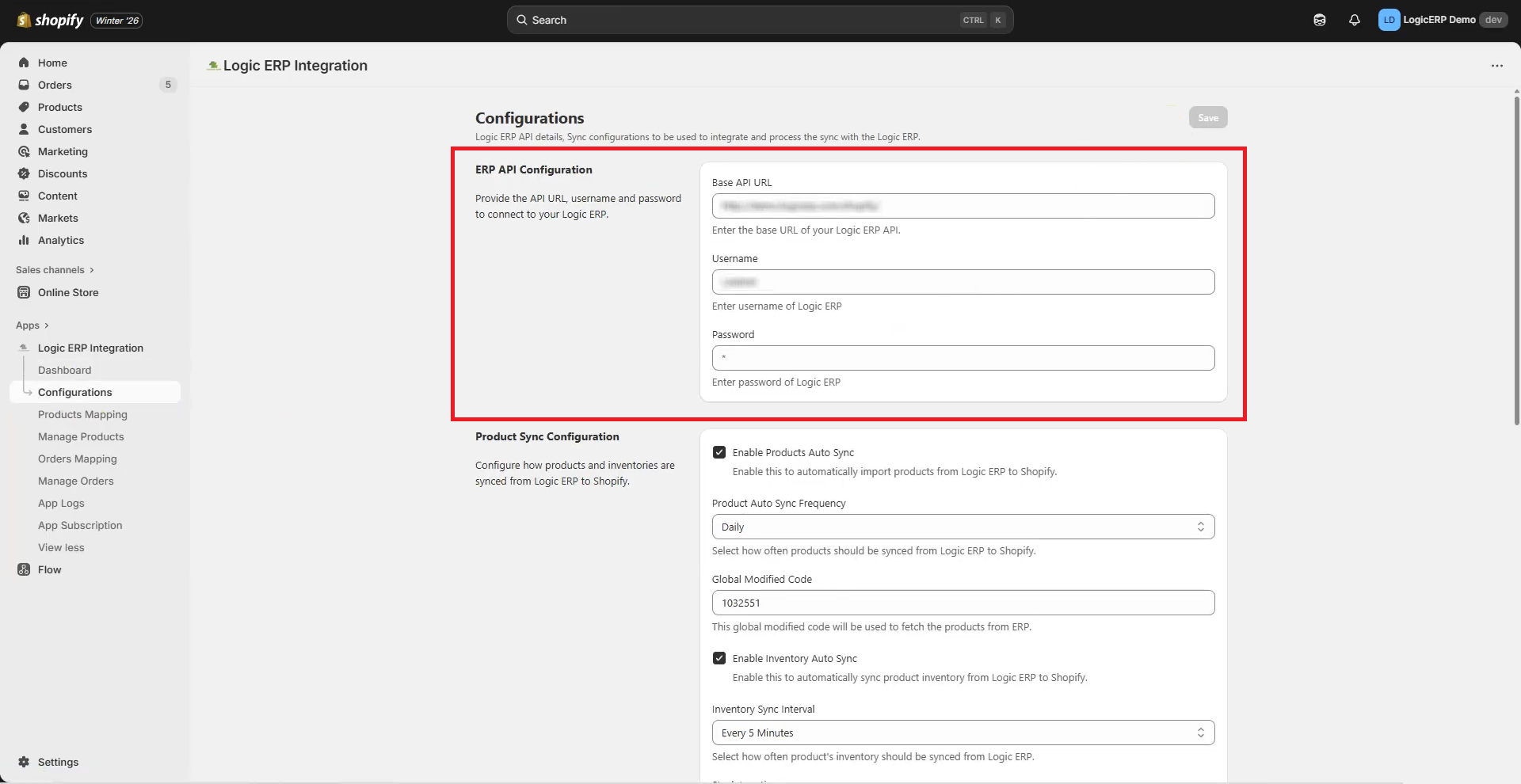Viewport: 1521px width, 784px height.
Task: Click the Products tag icon
Action: pos(24,107)
